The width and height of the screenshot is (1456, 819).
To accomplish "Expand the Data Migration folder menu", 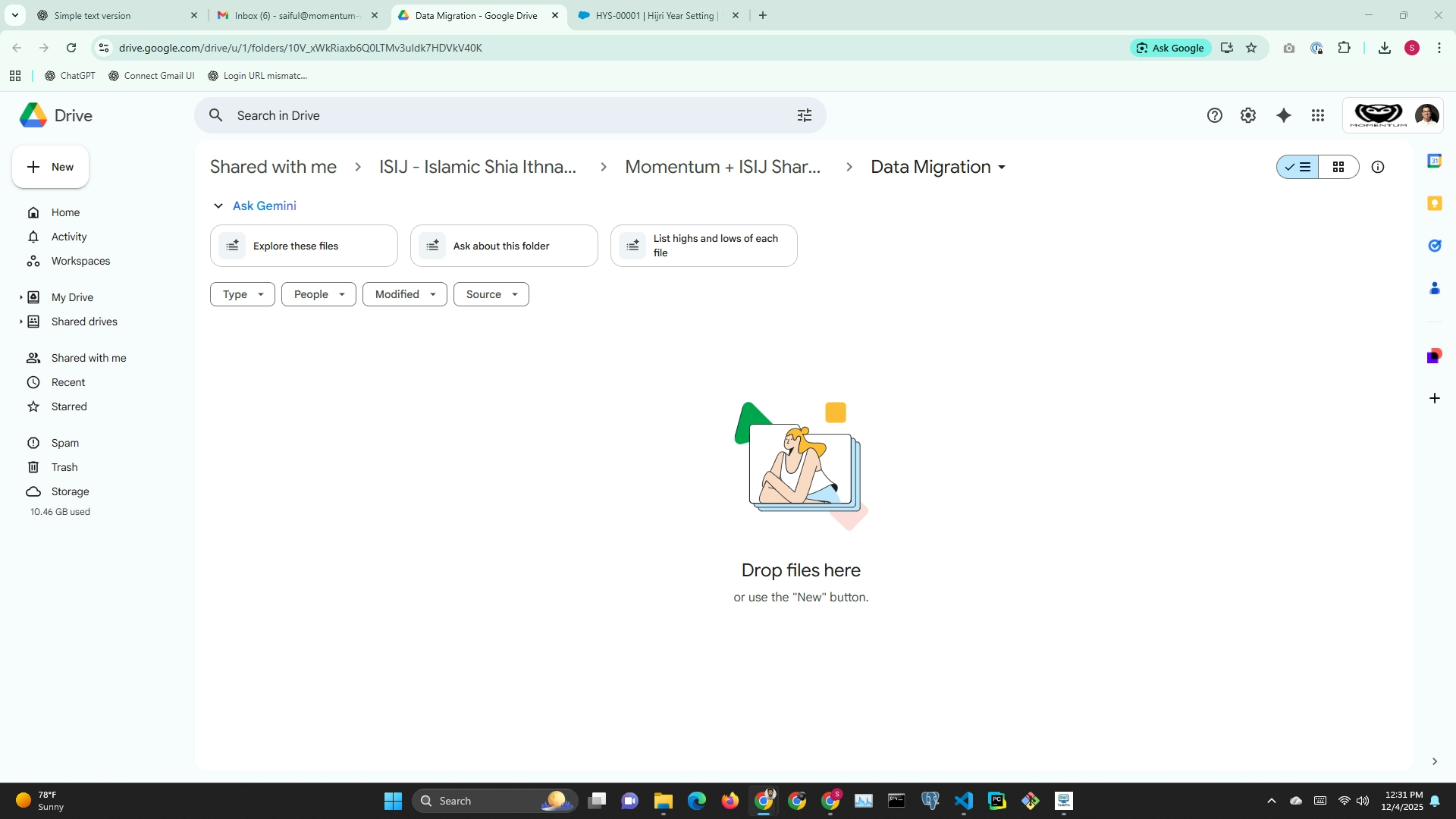I will 1002,168.
